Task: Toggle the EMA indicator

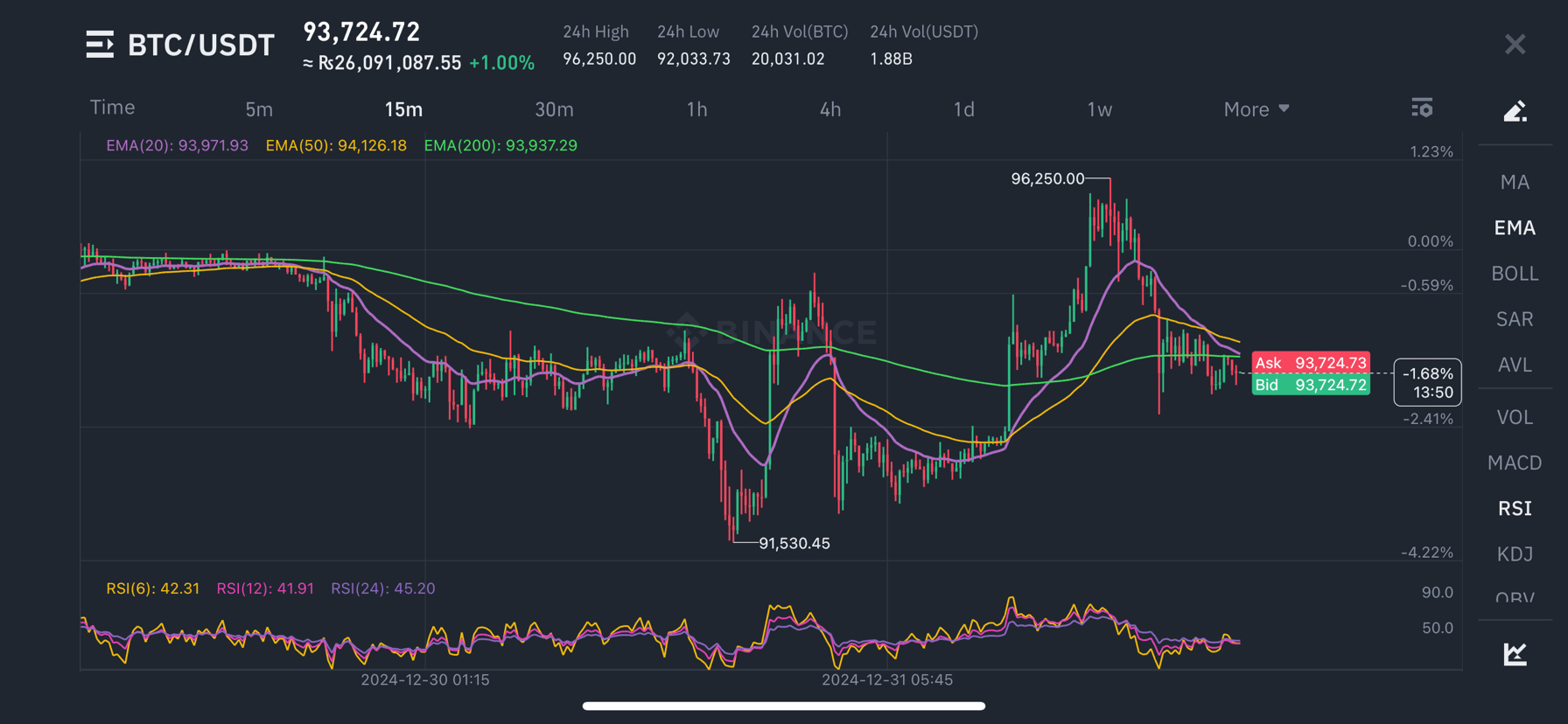Action: (x=1515, y=227)
